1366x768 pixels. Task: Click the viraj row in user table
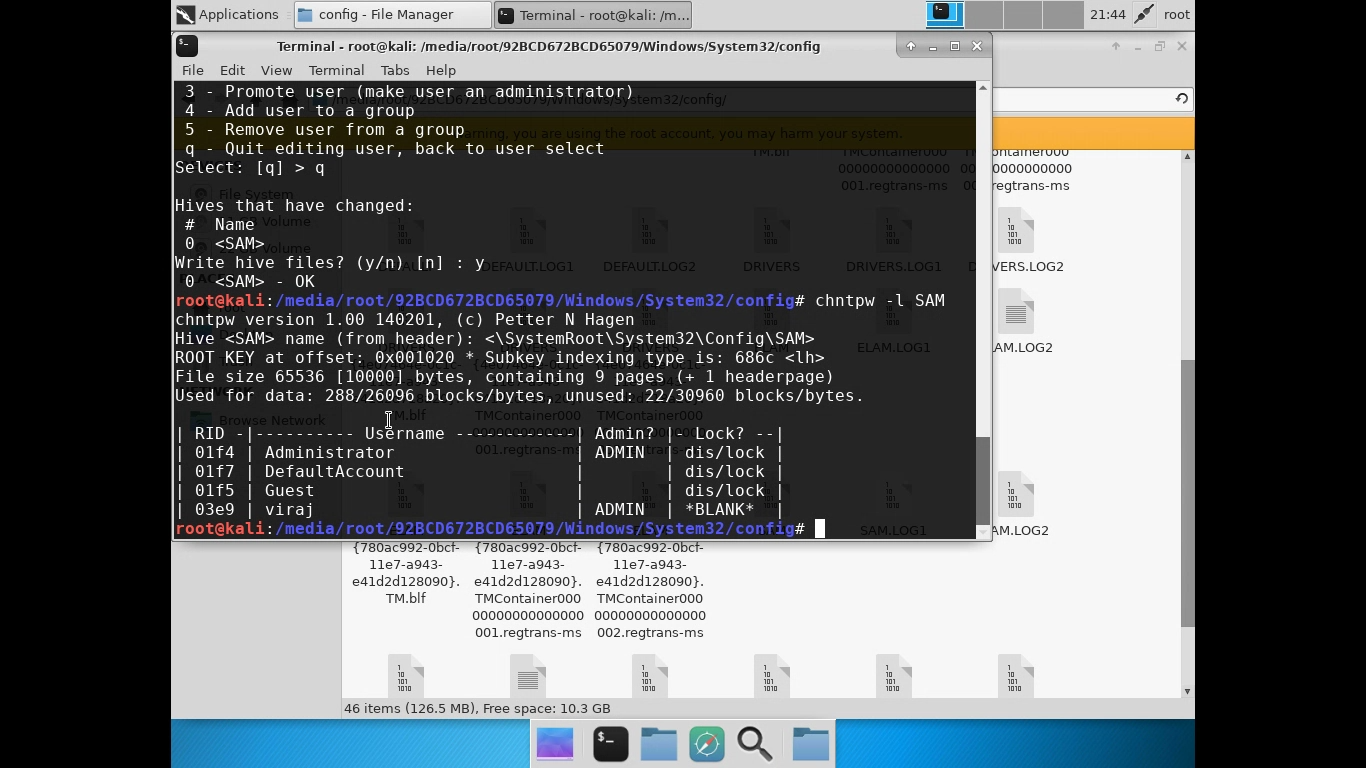click(x=480, y=509)
